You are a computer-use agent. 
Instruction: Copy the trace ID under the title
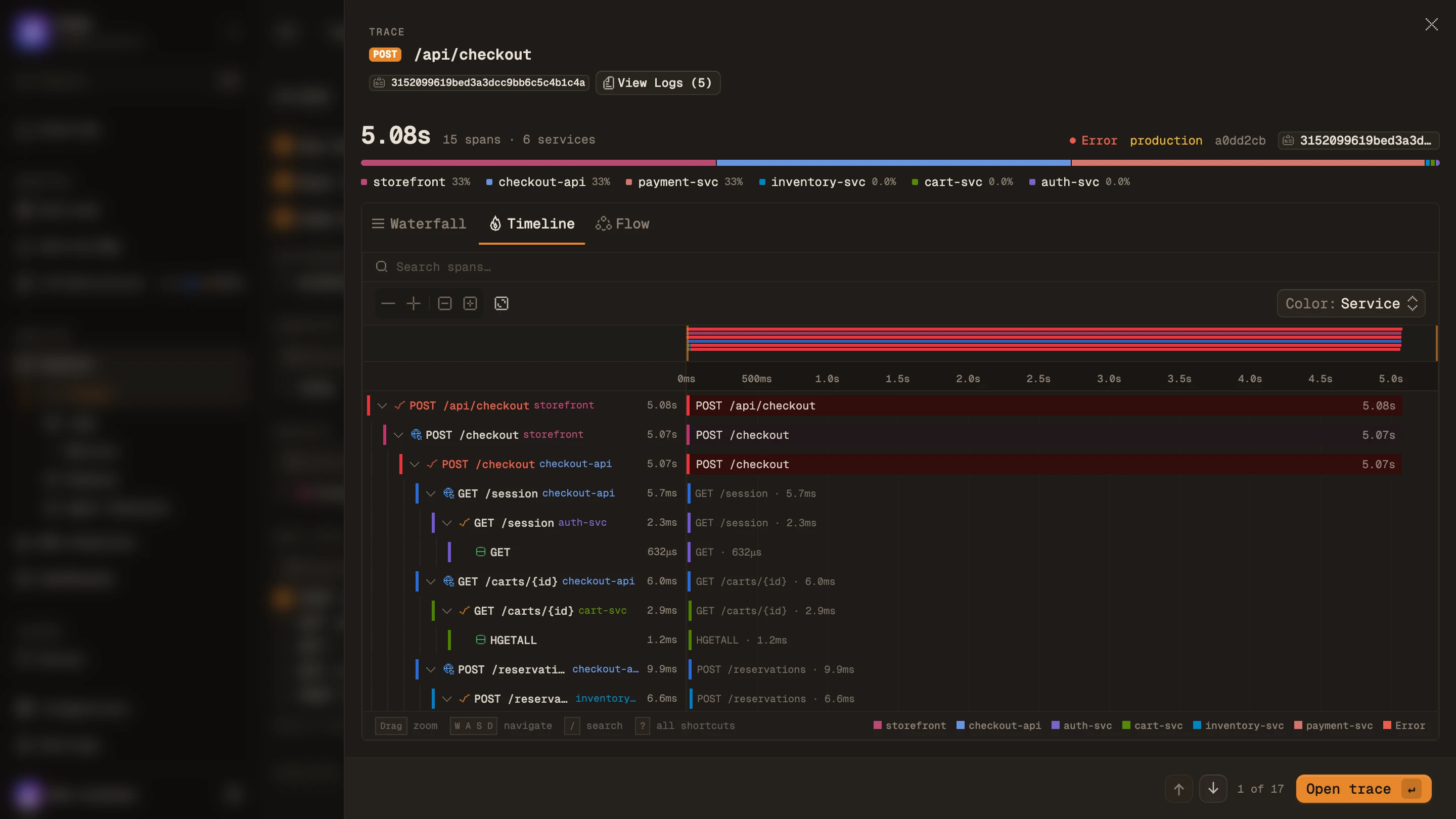(479, 82)
